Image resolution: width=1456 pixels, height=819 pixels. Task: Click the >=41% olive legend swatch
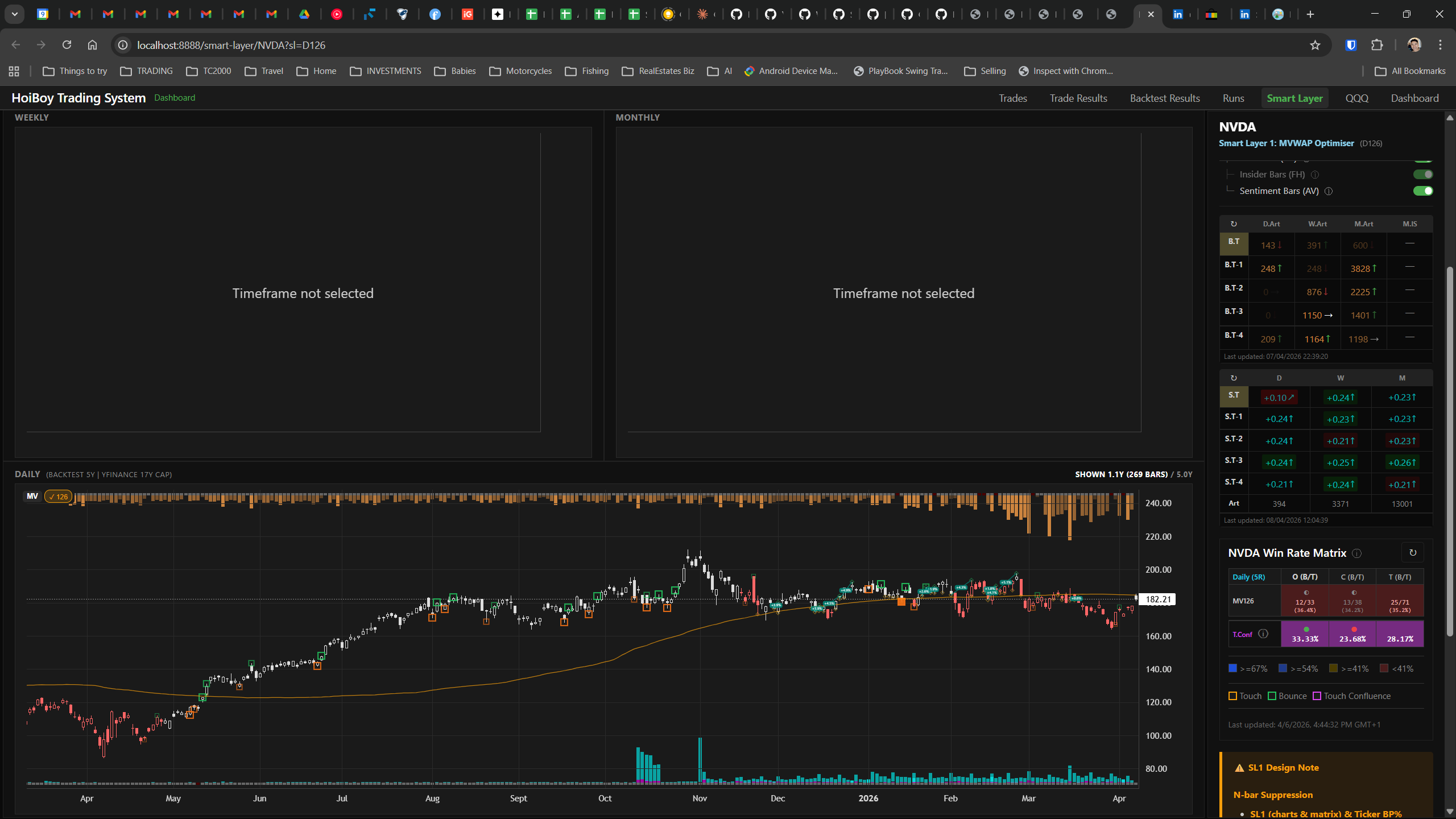pyautogui.click(x=1334, y=668)
